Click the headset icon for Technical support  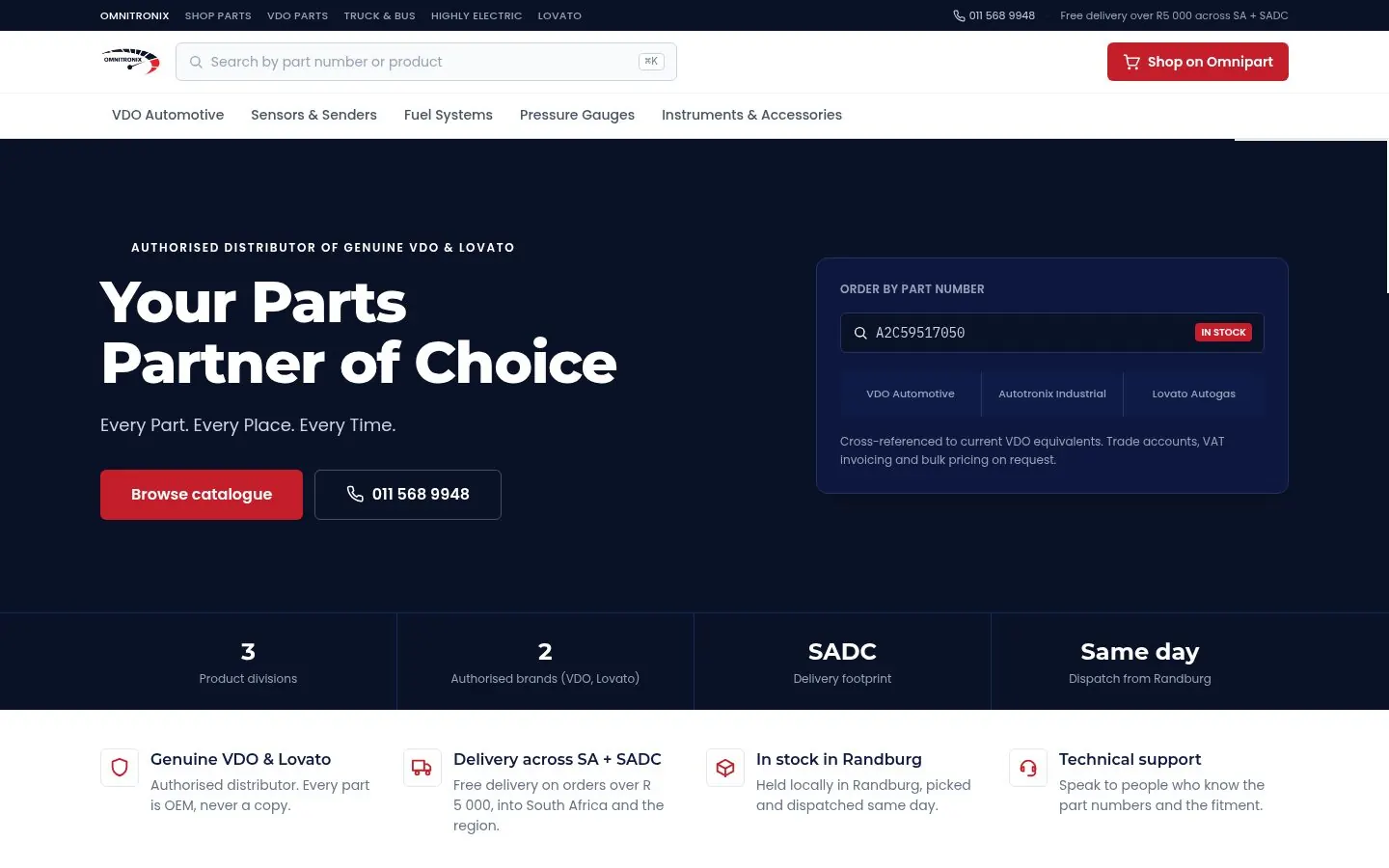pyautogui.click(x=1028, y=768)
